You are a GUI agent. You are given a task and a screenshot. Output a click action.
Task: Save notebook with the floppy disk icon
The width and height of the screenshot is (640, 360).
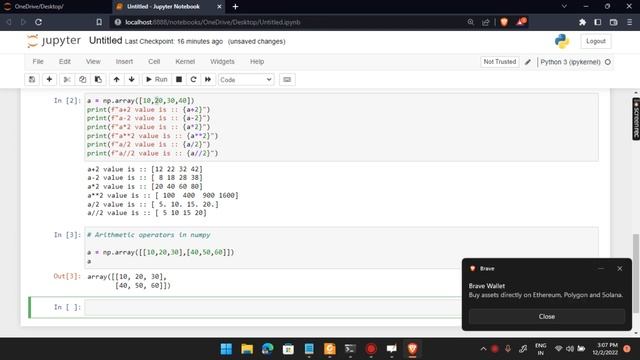[x=32, y=80]
